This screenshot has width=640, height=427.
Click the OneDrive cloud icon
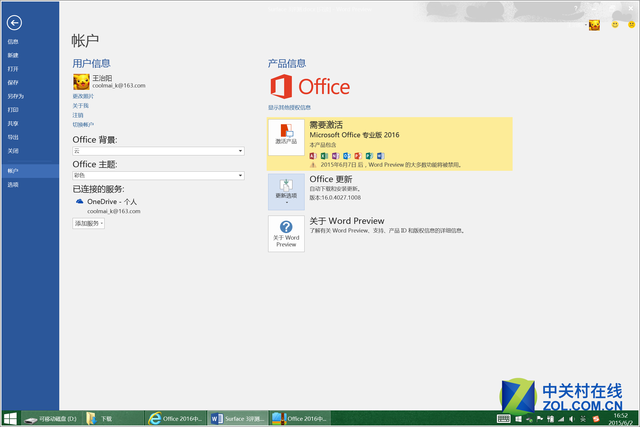(80, 201)
